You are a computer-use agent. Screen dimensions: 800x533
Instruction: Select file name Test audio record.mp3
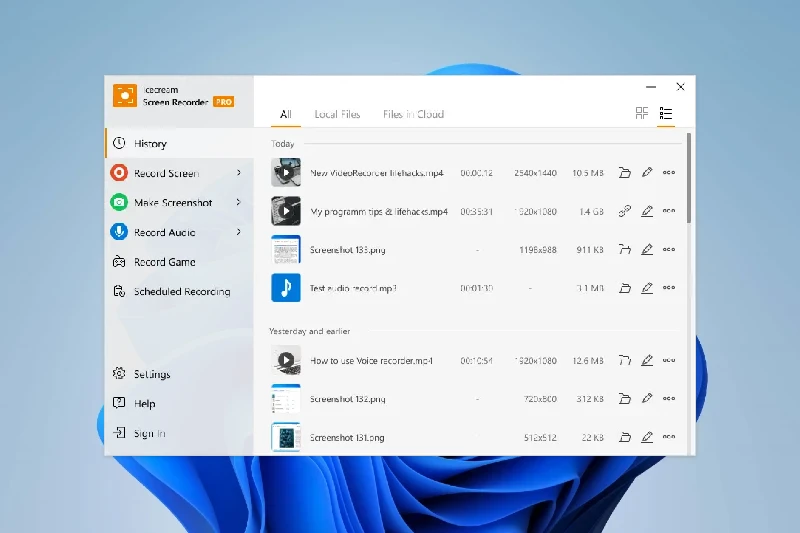353,288
